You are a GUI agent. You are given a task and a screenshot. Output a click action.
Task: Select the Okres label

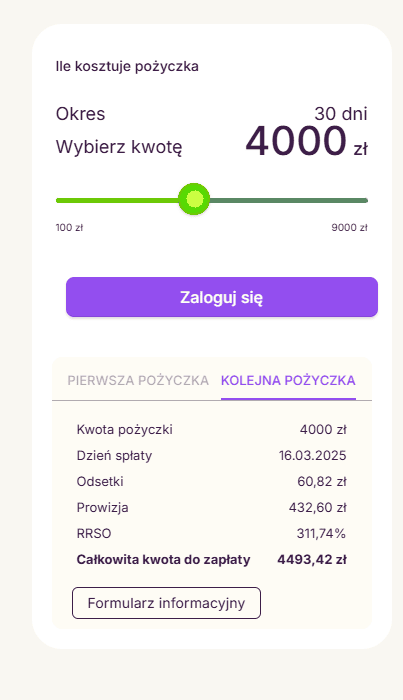click(x=80, y=114)
